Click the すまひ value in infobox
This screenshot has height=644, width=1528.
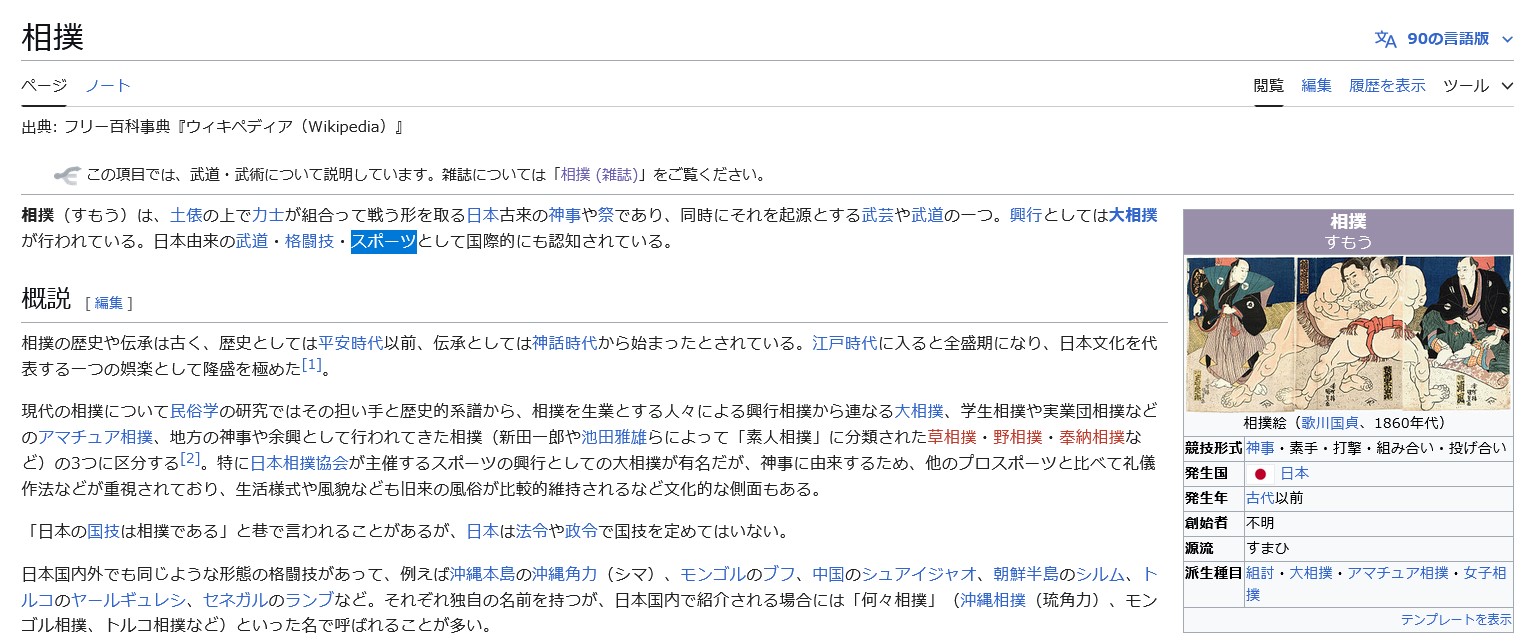click(1268, 548)
